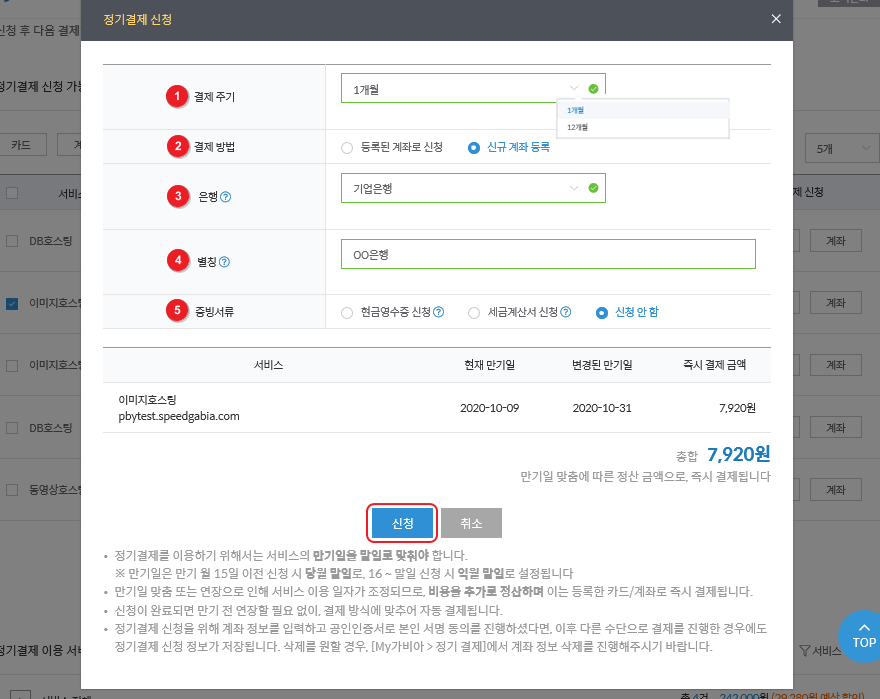The height and width of the screenshot is (699, 880).
Task: Click the 서비스 filter icon at bottom right
Action: 804,651
